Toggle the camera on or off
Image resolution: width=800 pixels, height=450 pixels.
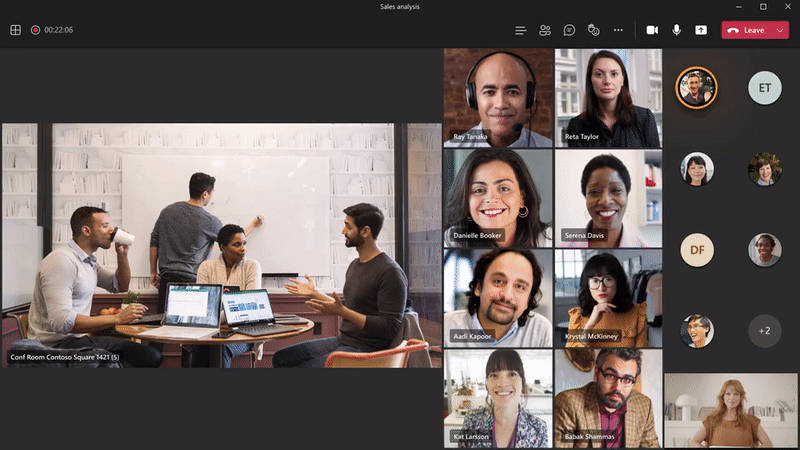point(652,30)
